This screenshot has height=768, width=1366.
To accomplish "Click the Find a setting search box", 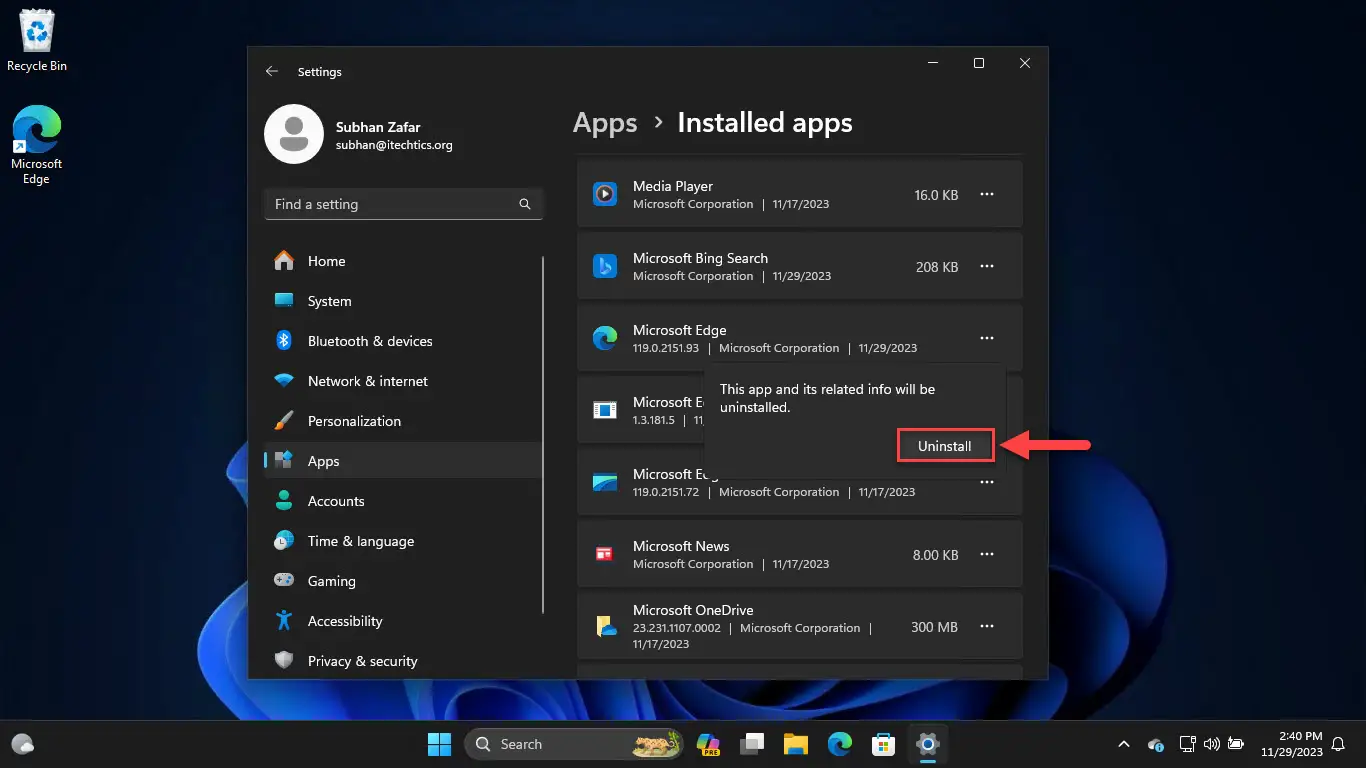I will [x=403, y=204].
